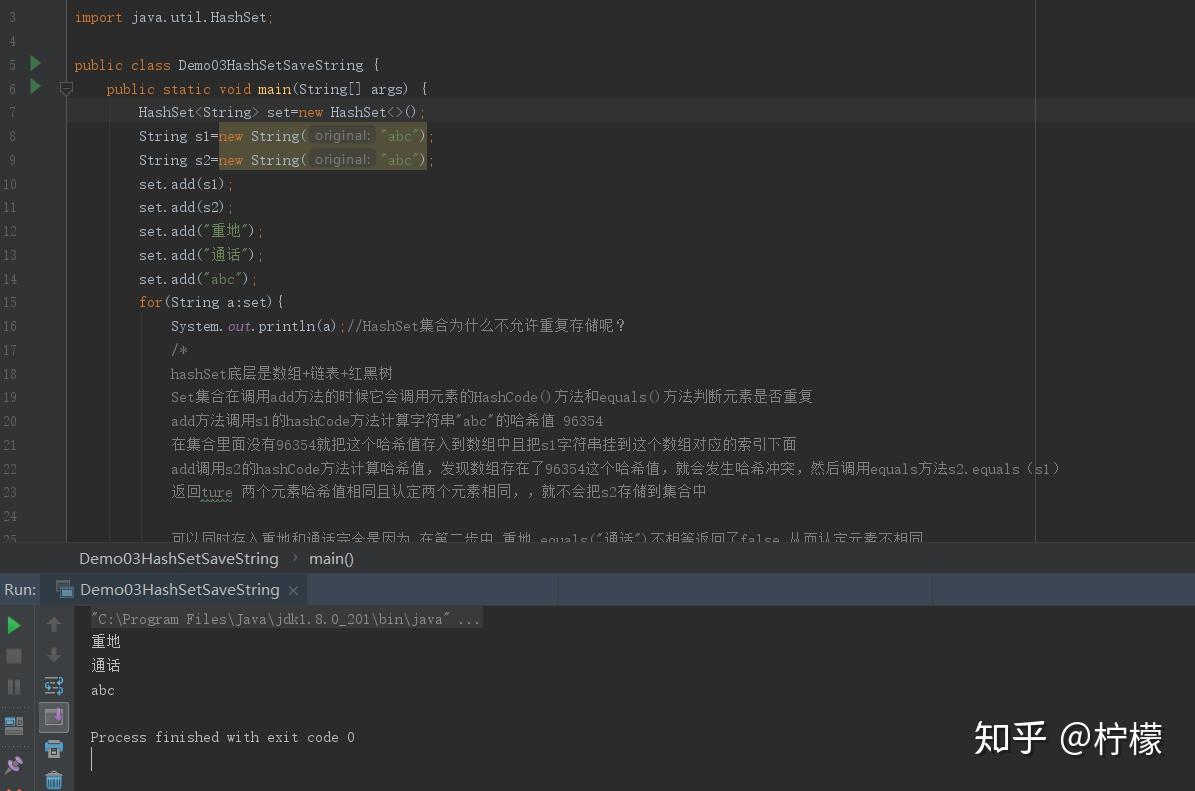
Task: Toggle Scroll to End in console
Action: click(54, 717)
